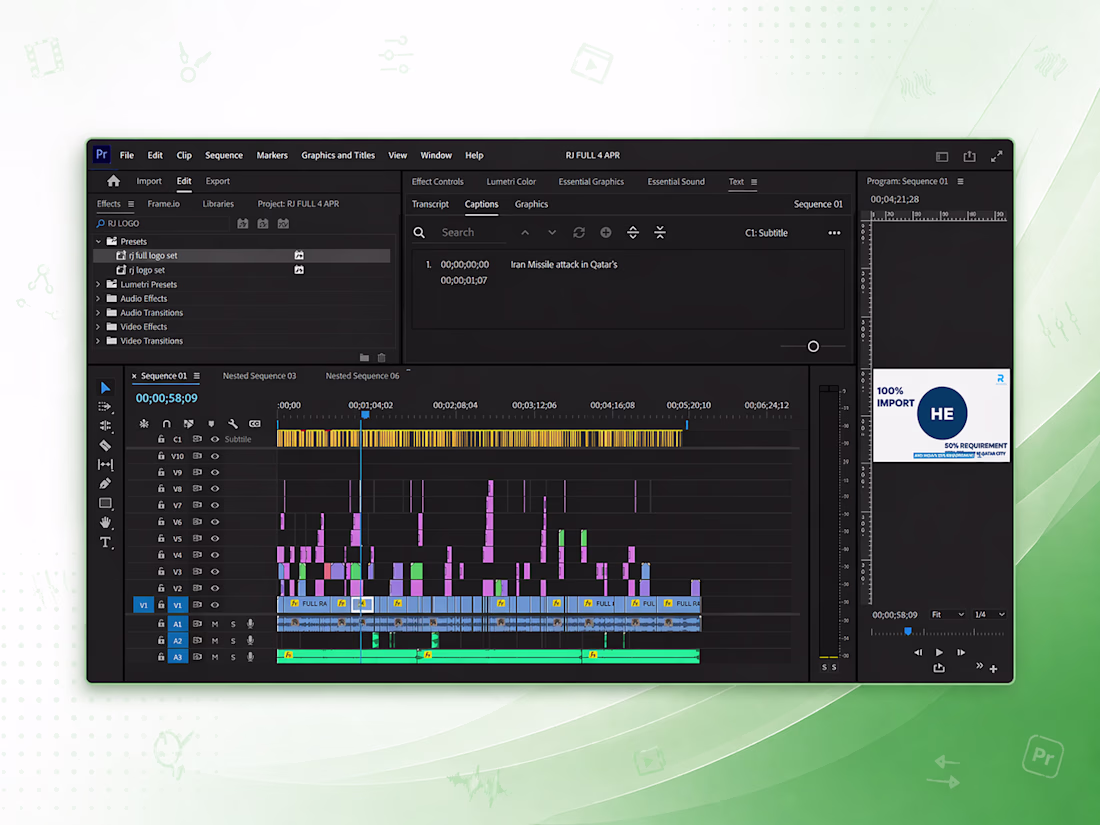Toggle timeline snapping magnet icon
Image resolution: width=1100 pixels, height=825 pixels.
166,424
